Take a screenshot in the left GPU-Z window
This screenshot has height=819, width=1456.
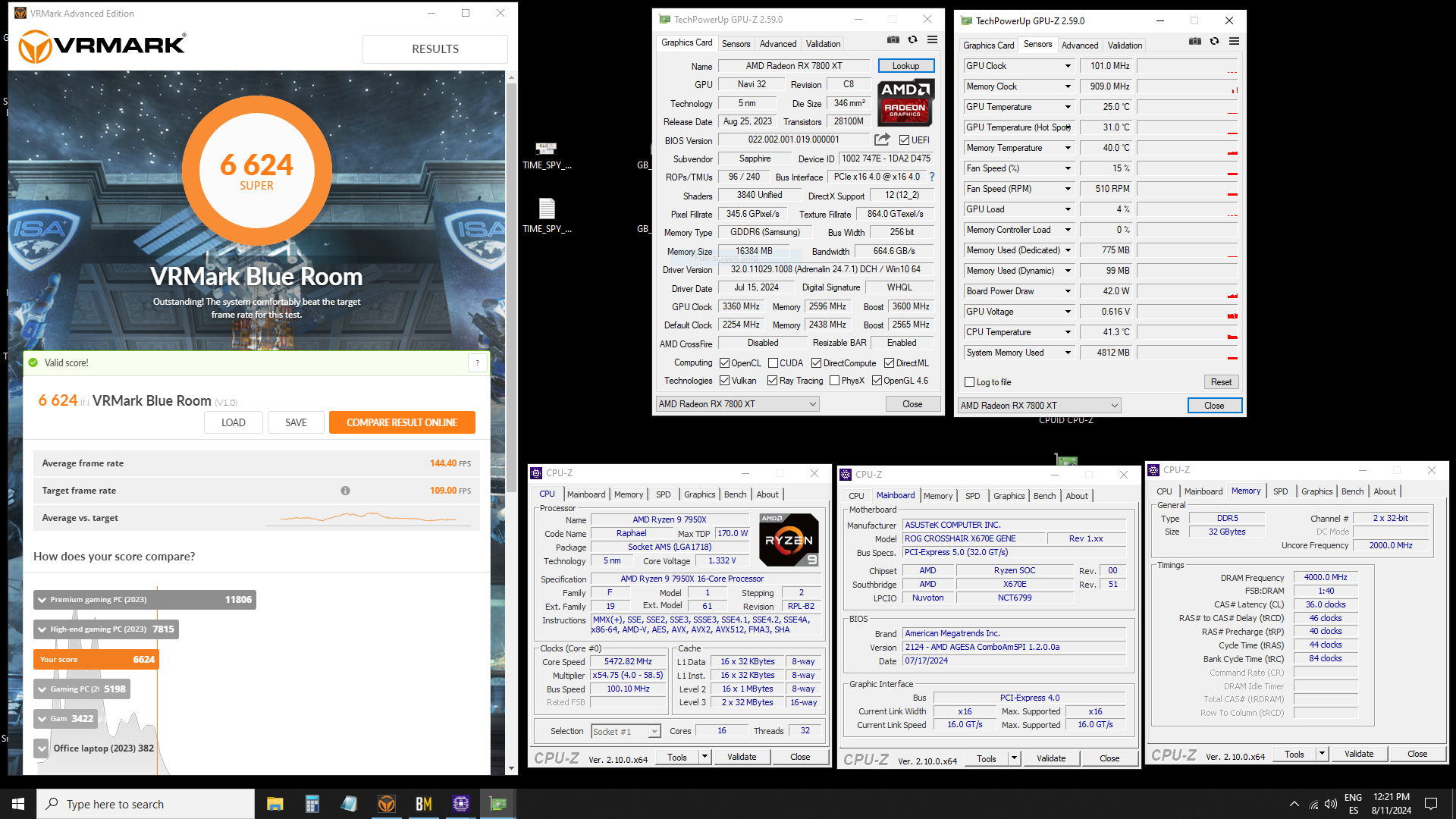pyautogui.click(x=893, y=40)
